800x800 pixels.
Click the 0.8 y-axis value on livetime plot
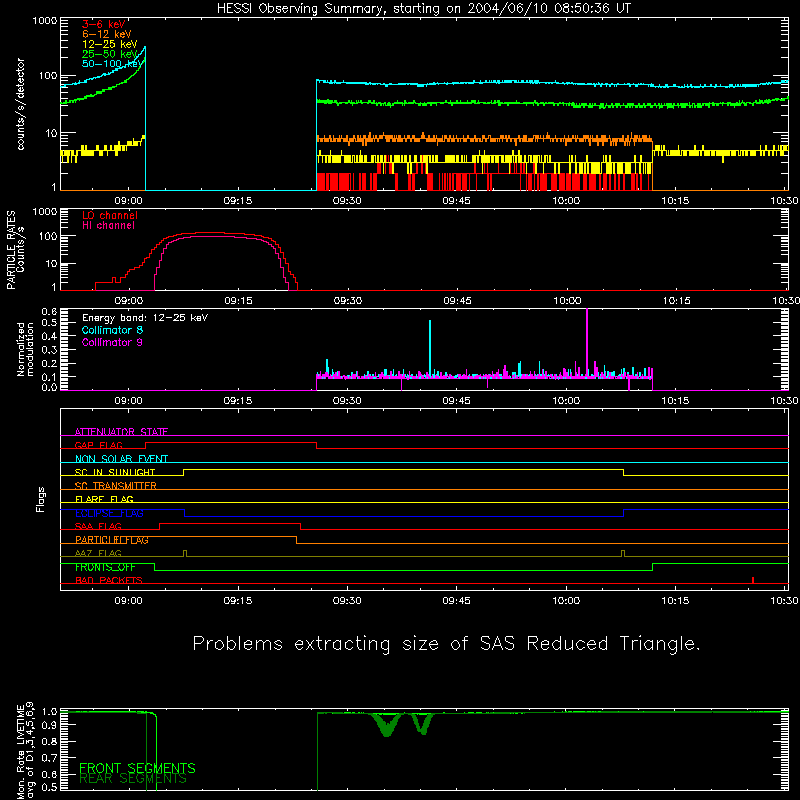[x=49, y=741]
